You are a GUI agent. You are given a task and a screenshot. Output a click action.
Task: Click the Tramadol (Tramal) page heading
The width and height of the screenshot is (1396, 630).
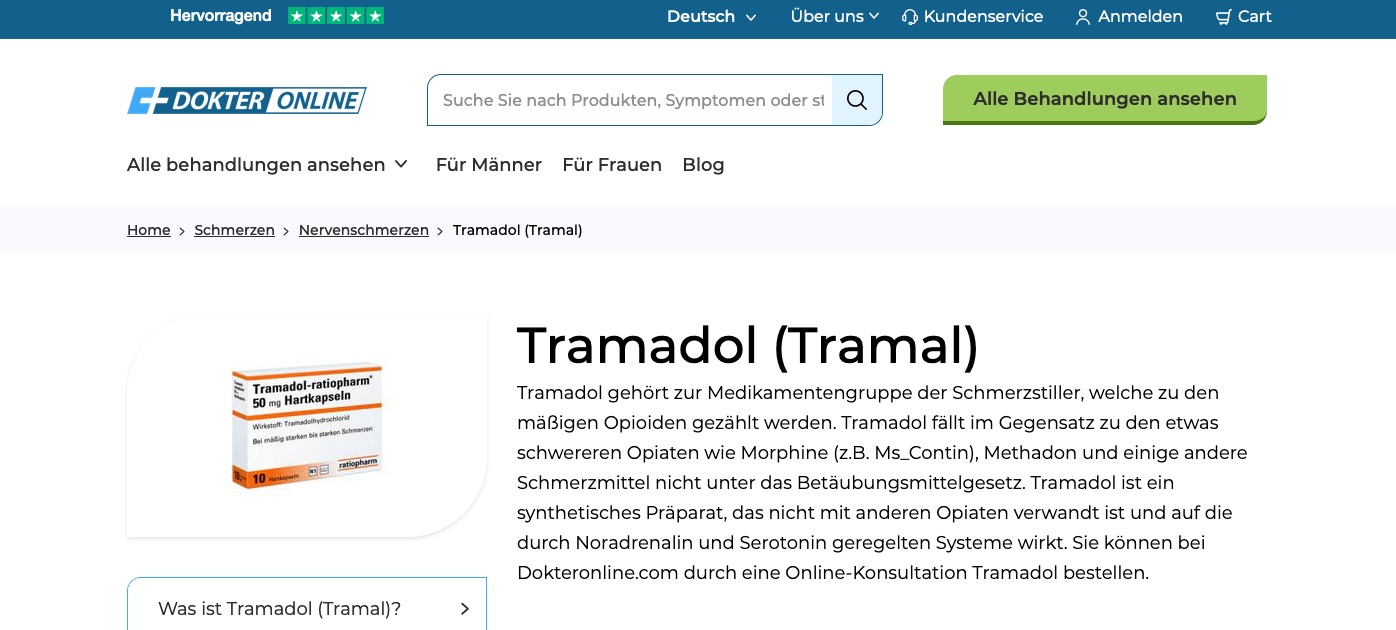click(x=748, y=345)
